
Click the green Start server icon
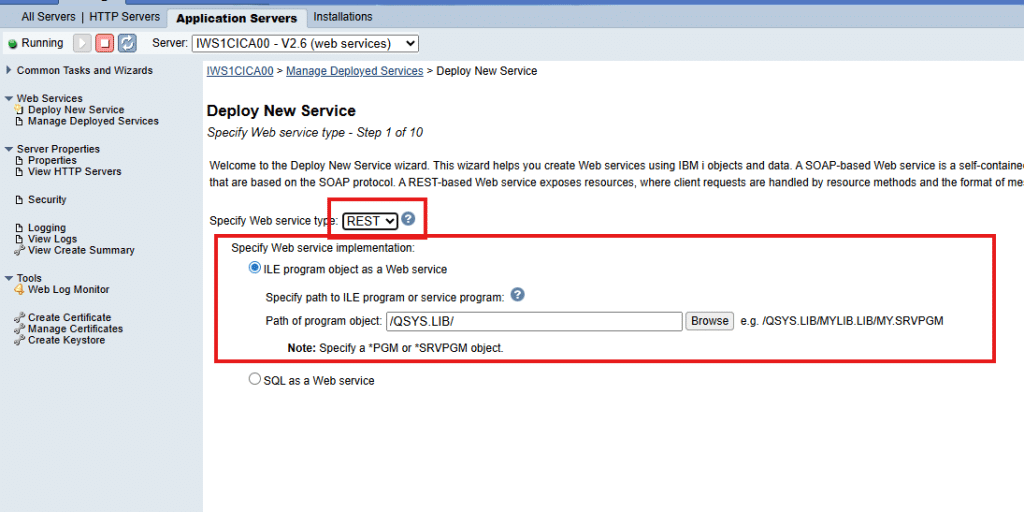tap(82, 43)
